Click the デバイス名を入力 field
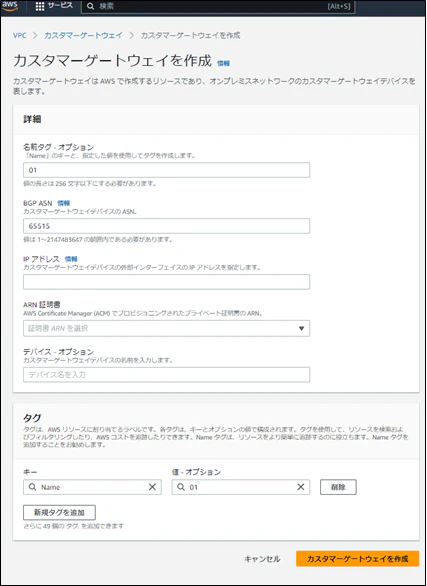Screen dimensions: 427x586 coord(166,374)
